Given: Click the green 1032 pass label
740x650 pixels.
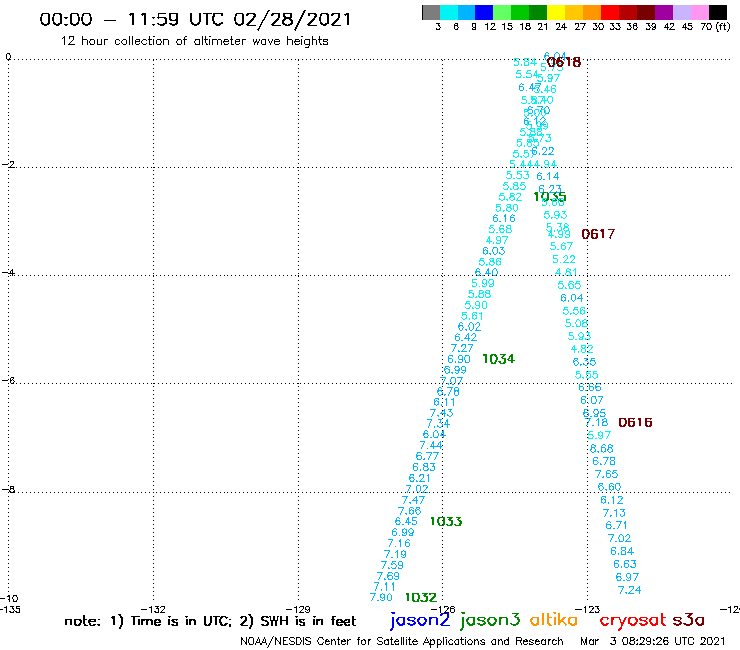Looking at the screenshot, I should click(421, 598).
